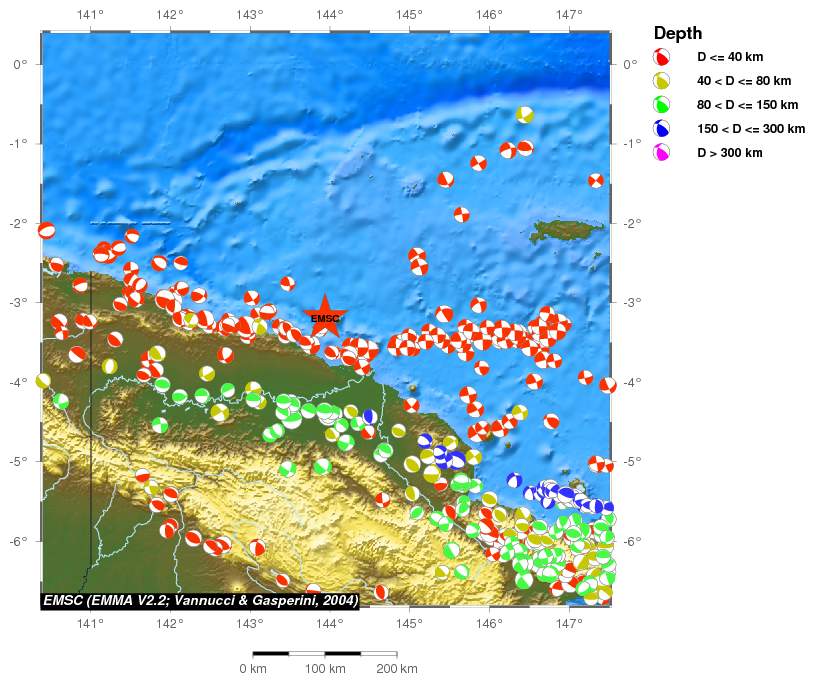Click the yellow 40–80 km legend symbol
Screen dimensions: 815x683
tap(661, 81)
